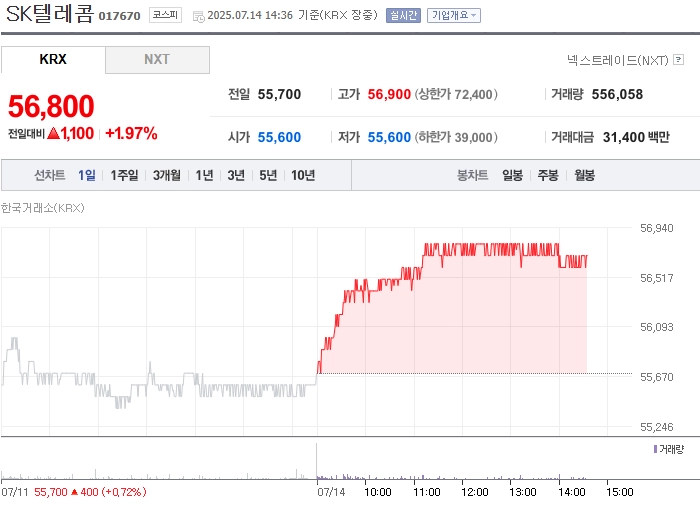Show the 일봉 daily candle chart

pyautogui.click(x=512, y=175)
